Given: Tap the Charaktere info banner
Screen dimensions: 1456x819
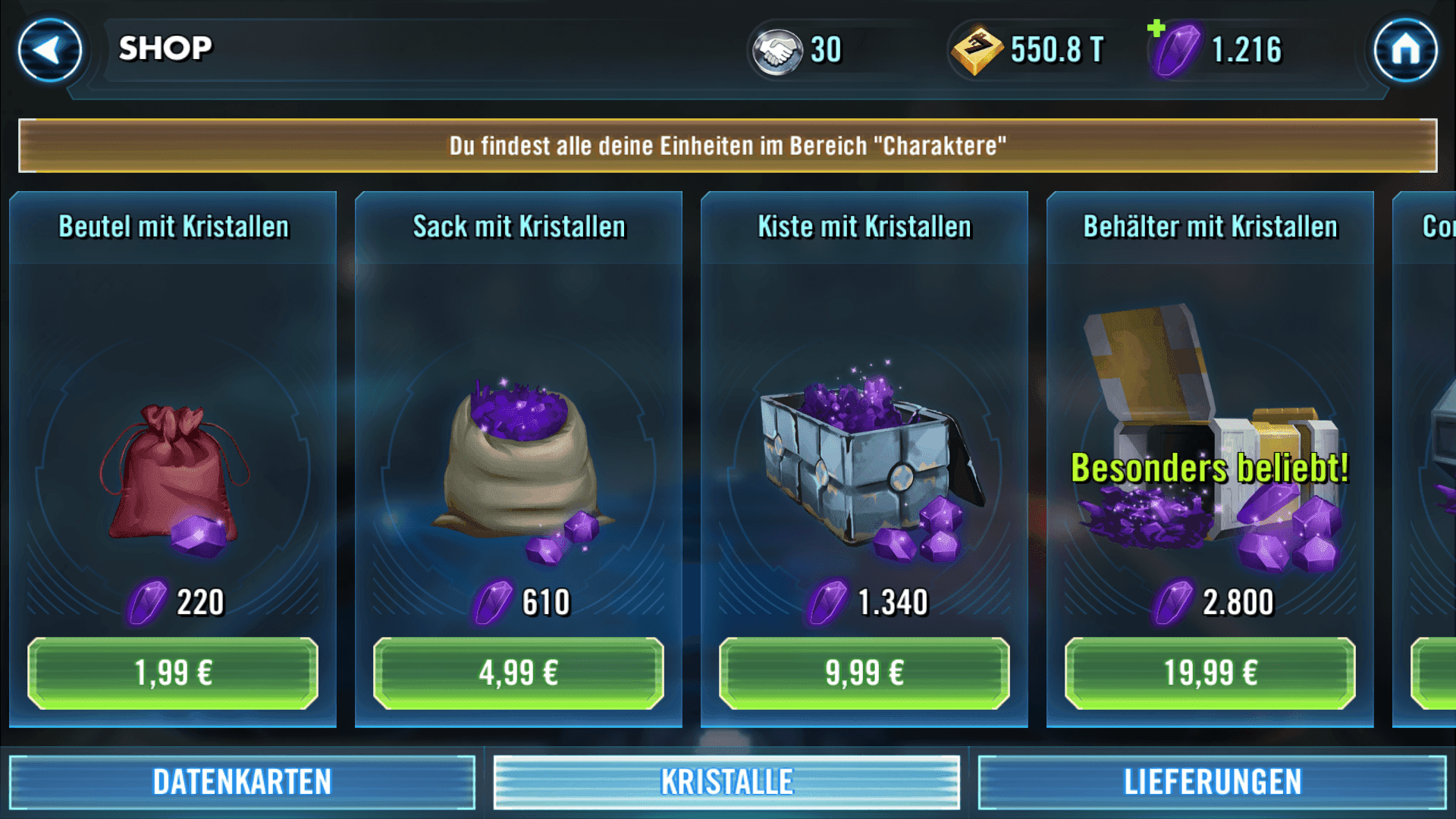Looking at the screenshot, I should point(728,146).
